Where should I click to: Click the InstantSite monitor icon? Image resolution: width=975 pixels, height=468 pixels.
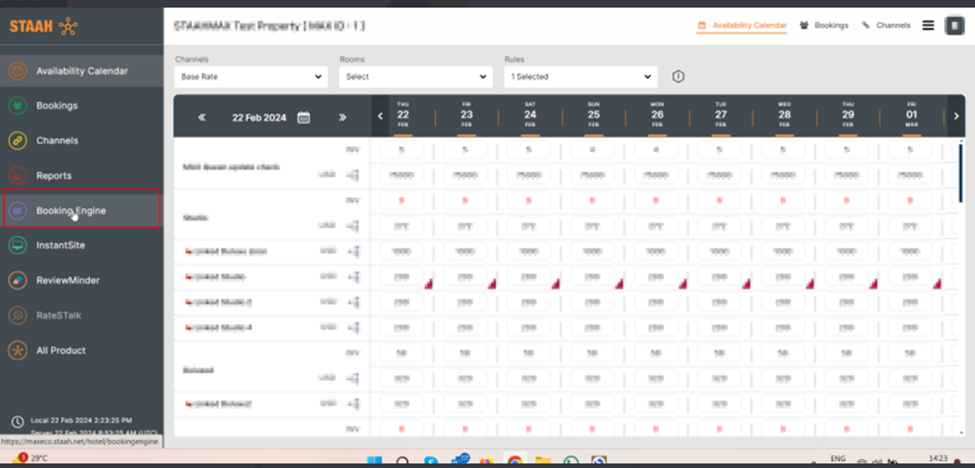point(17,245)
